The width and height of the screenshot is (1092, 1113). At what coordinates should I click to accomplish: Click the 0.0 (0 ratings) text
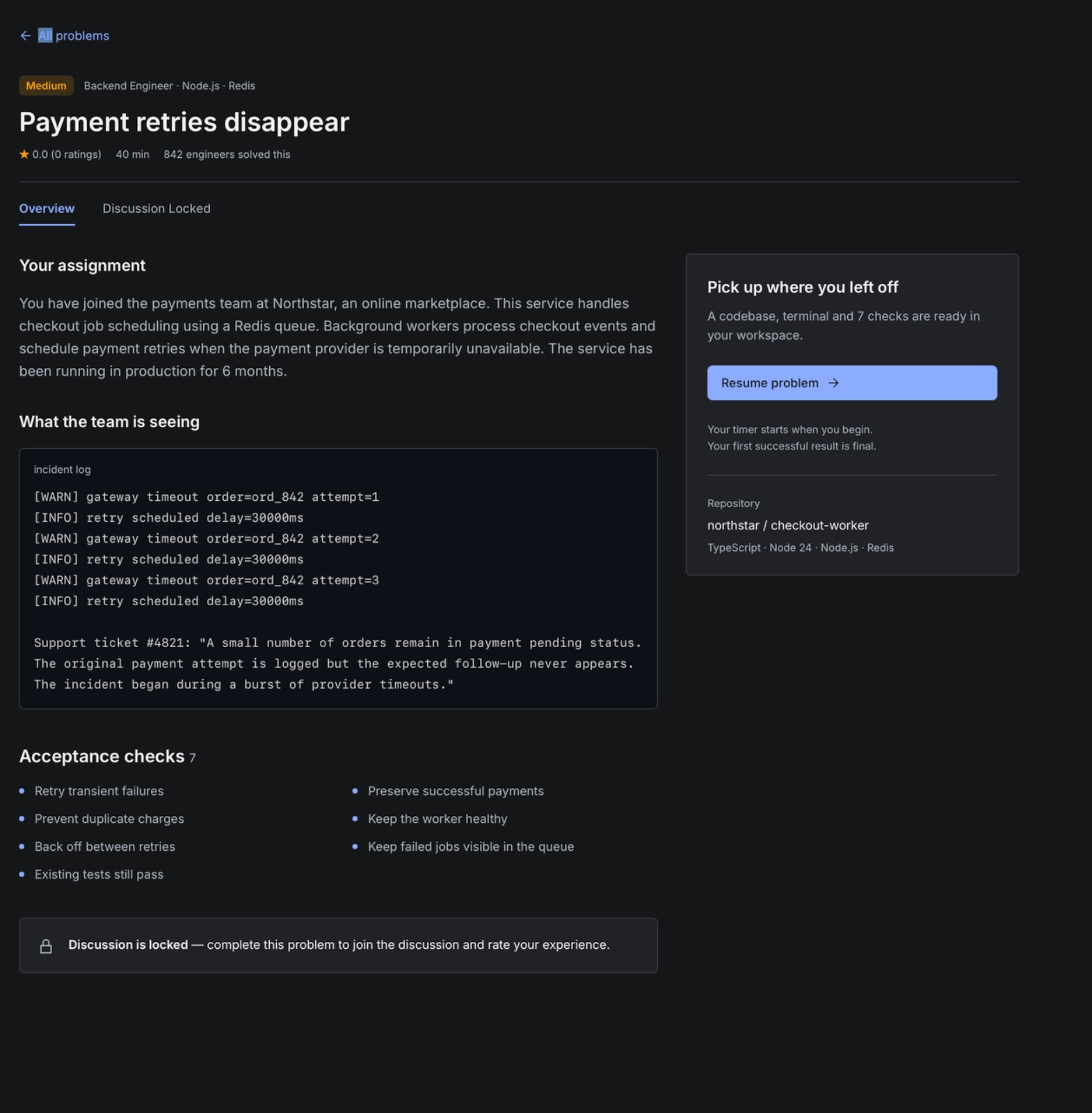pyautogui.click(x=67, y=154)
